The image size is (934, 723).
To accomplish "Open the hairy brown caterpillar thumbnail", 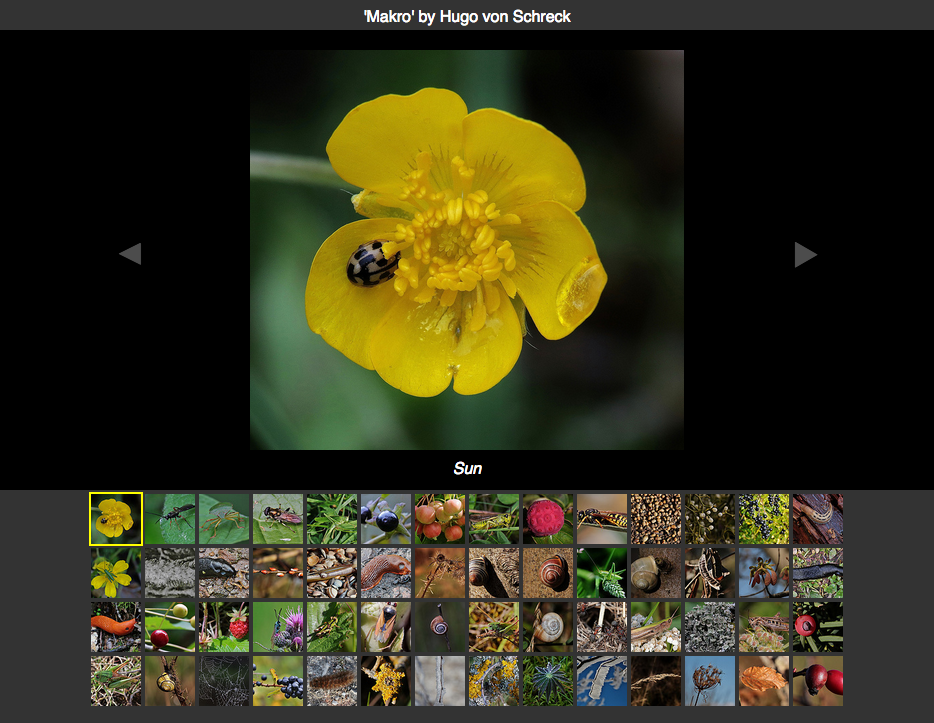I will 332,680.
